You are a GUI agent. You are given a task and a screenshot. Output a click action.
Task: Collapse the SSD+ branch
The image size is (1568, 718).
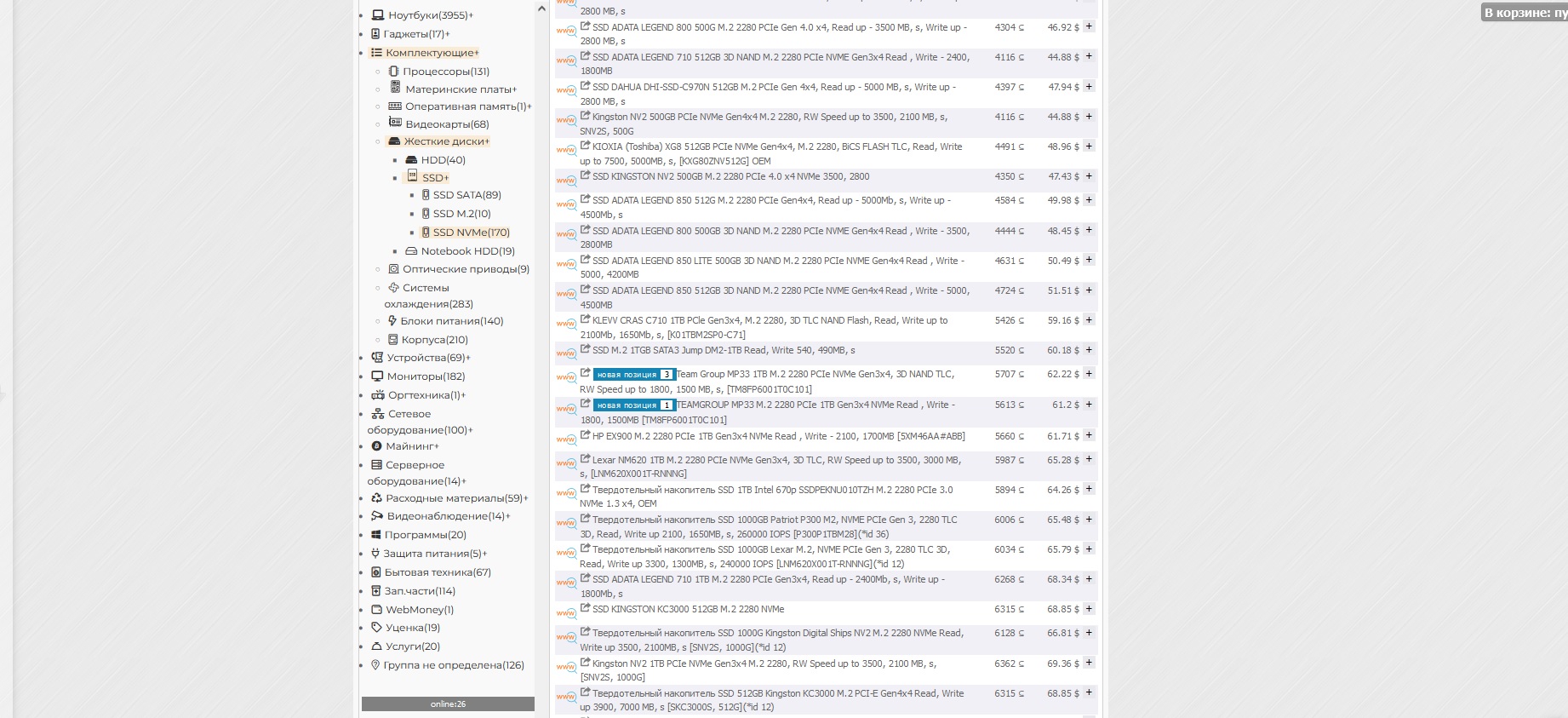pyautogui.click(x=435, y=178)
